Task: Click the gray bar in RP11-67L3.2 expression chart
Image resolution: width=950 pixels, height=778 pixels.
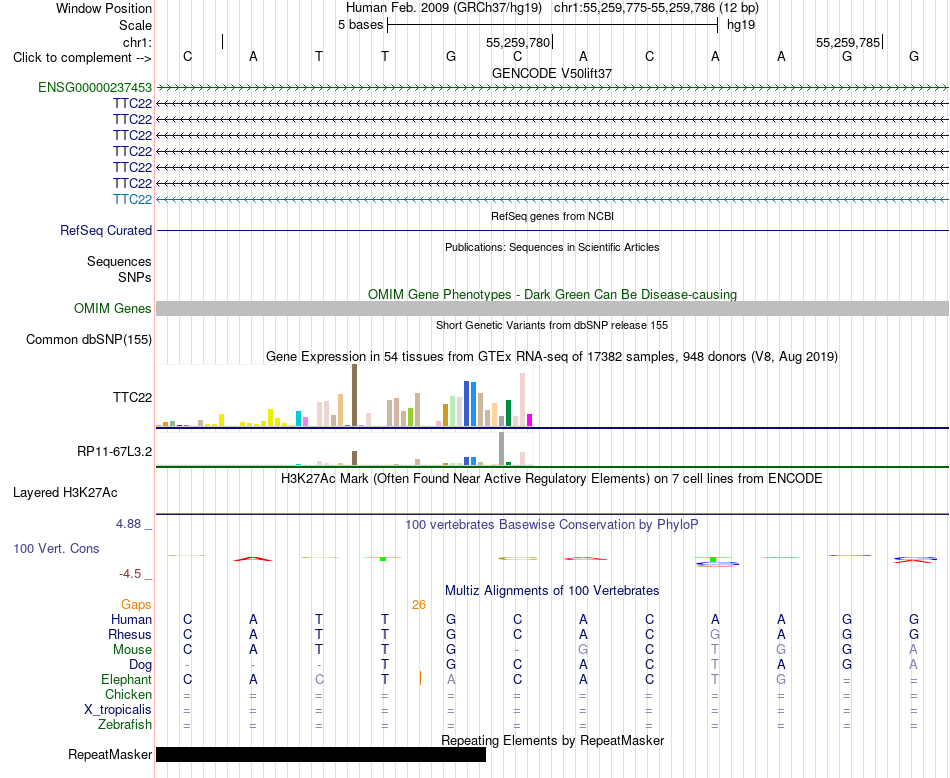Action: (x=502, y=448)
